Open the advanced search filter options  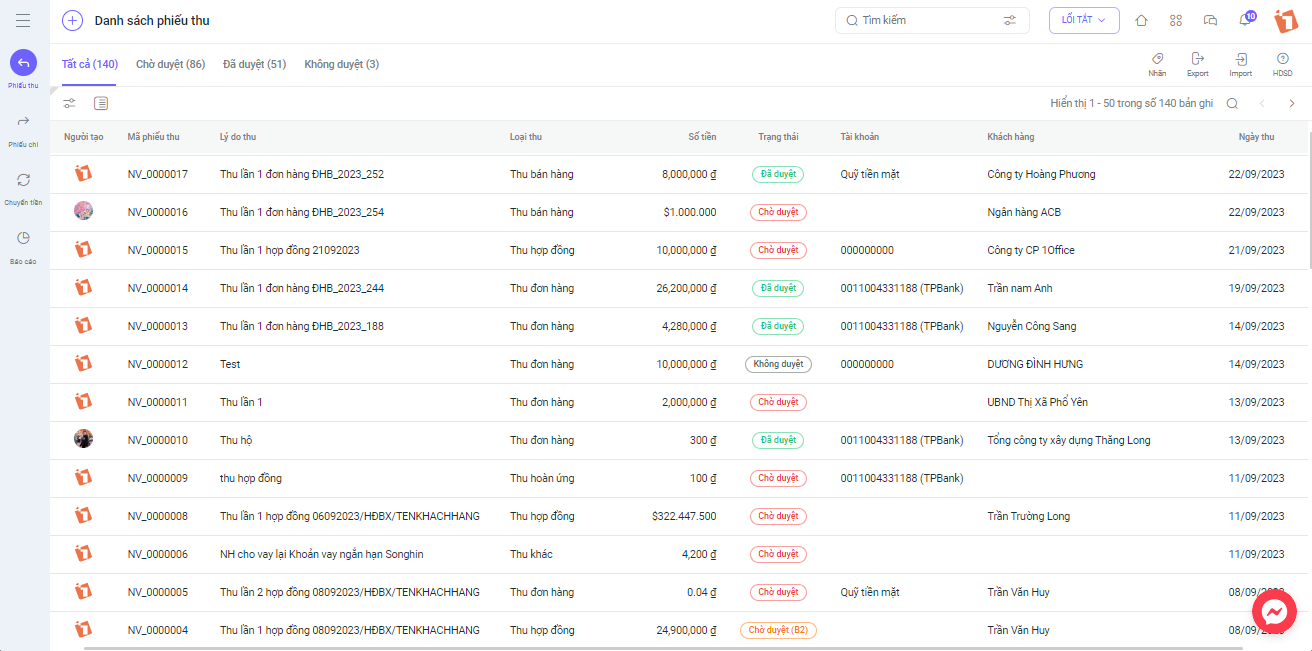click(1010, 20)
